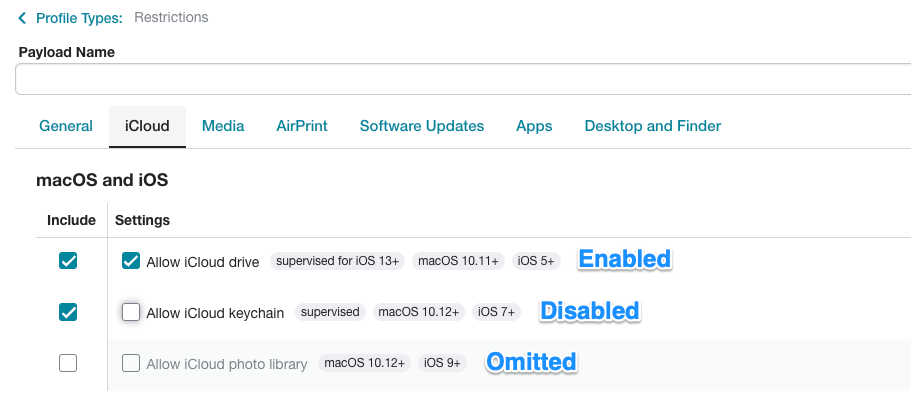This screenshot has width=911, height=410.
Task: Select the iCloud tab
Action: (147, 126)
